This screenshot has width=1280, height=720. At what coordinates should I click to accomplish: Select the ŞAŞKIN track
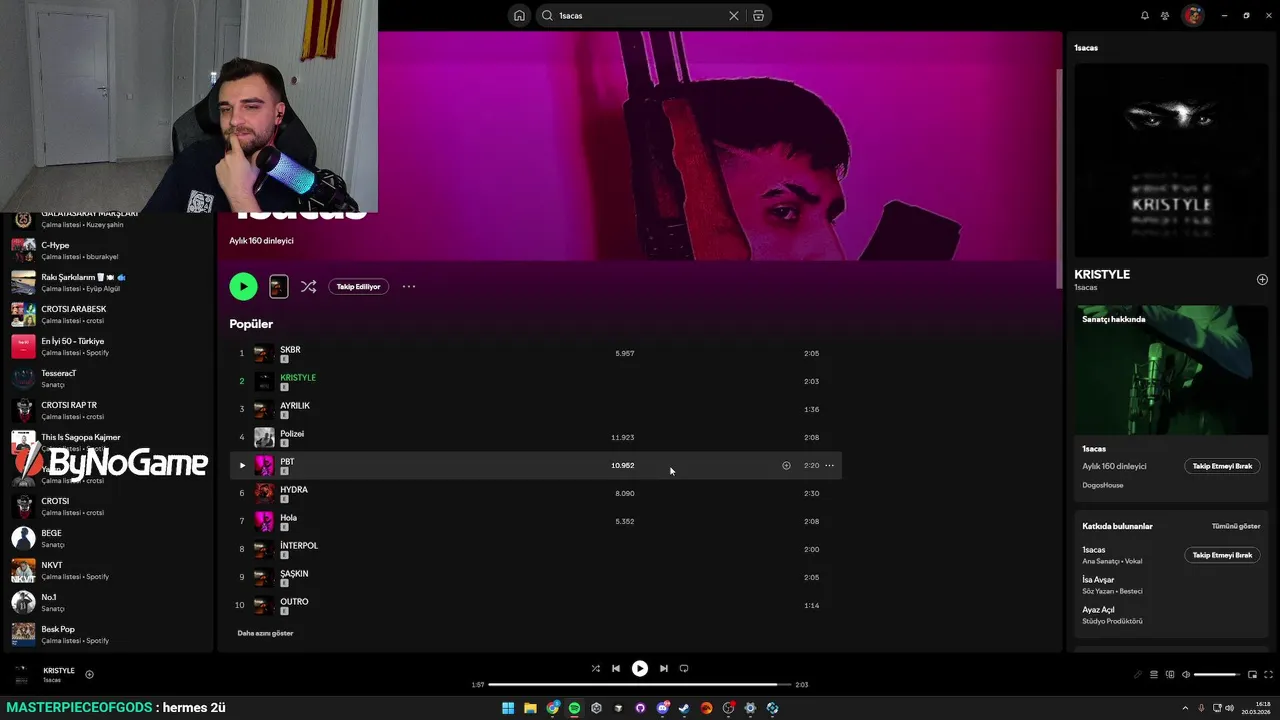pos(294,574)
